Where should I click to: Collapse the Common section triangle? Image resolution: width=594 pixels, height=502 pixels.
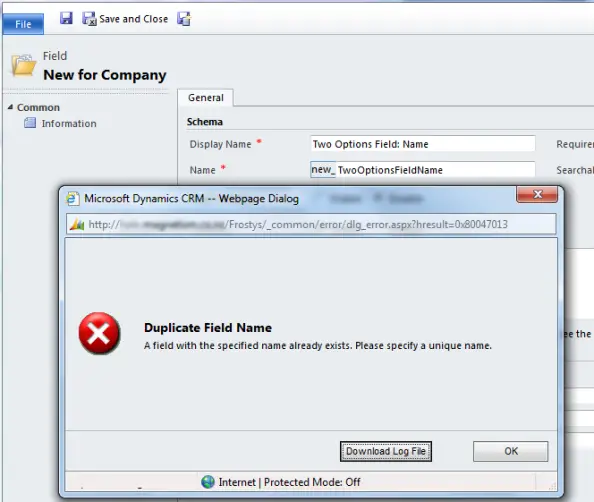(10, 107)
